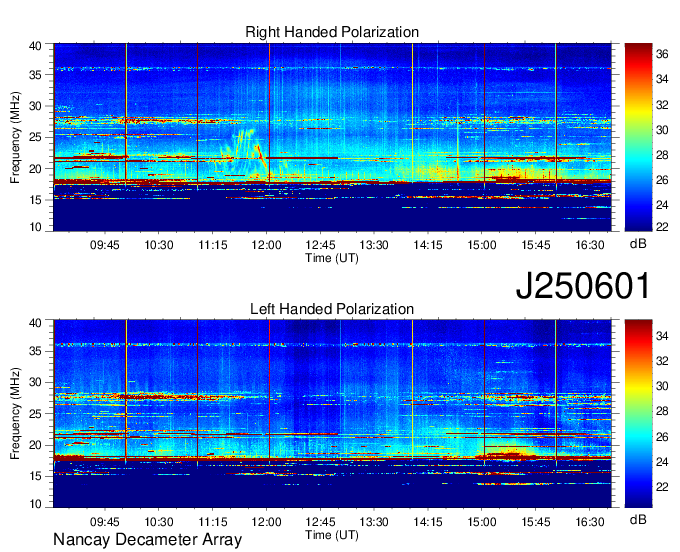The height and width of the screenshot is (552, 680).
Task: Click the 09:45 time tick on the top plot
Action: [x=105, y=245]
